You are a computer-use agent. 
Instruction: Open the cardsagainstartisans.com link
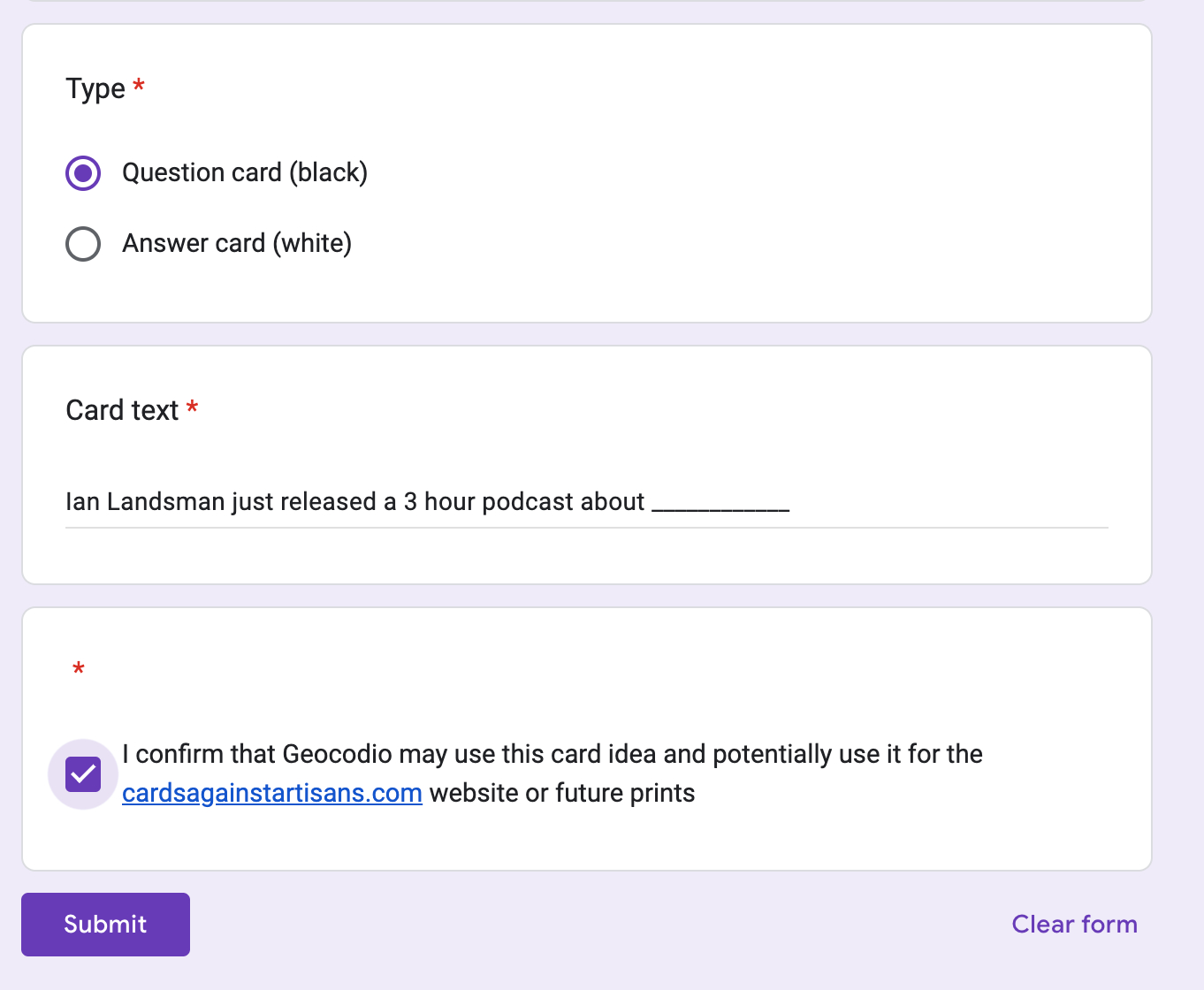pos(272,794)
